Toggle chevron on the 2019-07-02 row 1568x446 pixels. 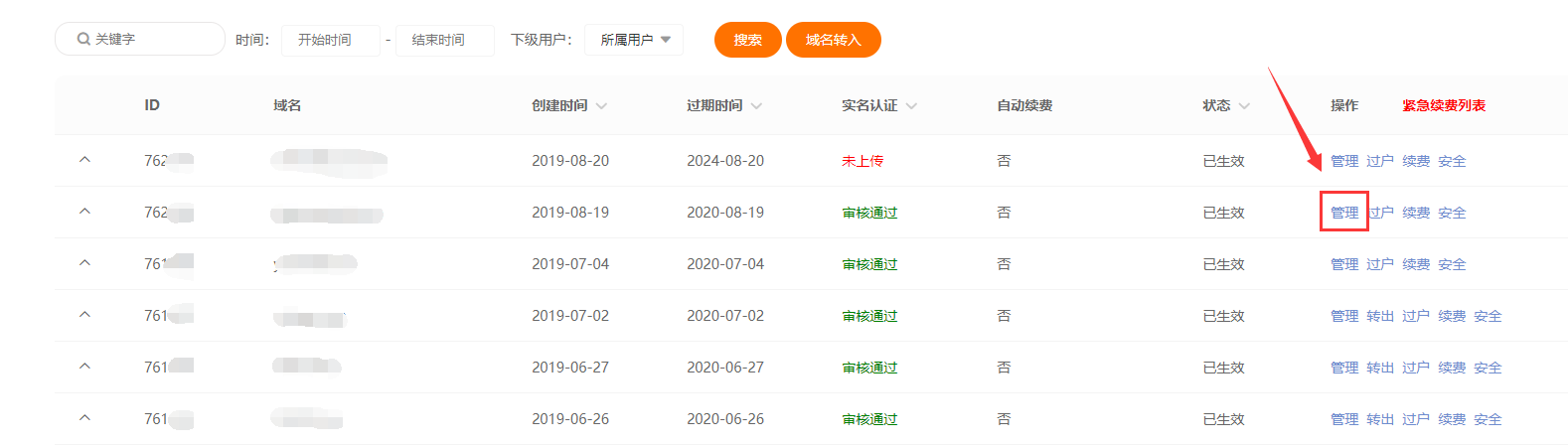(84, 314)
